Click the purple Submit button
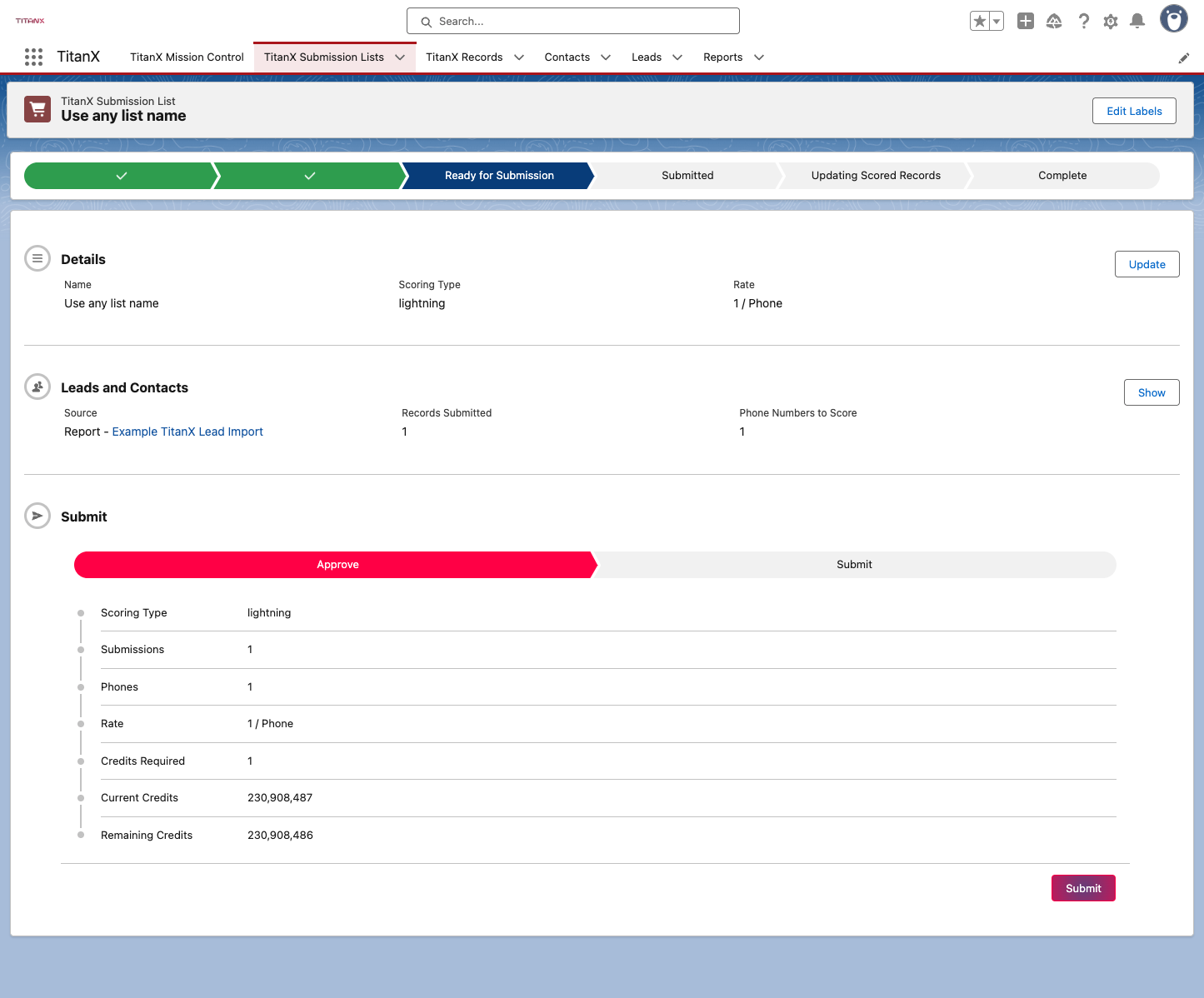This screenshot has width=1204, height=998. [x=1083, y=888]
